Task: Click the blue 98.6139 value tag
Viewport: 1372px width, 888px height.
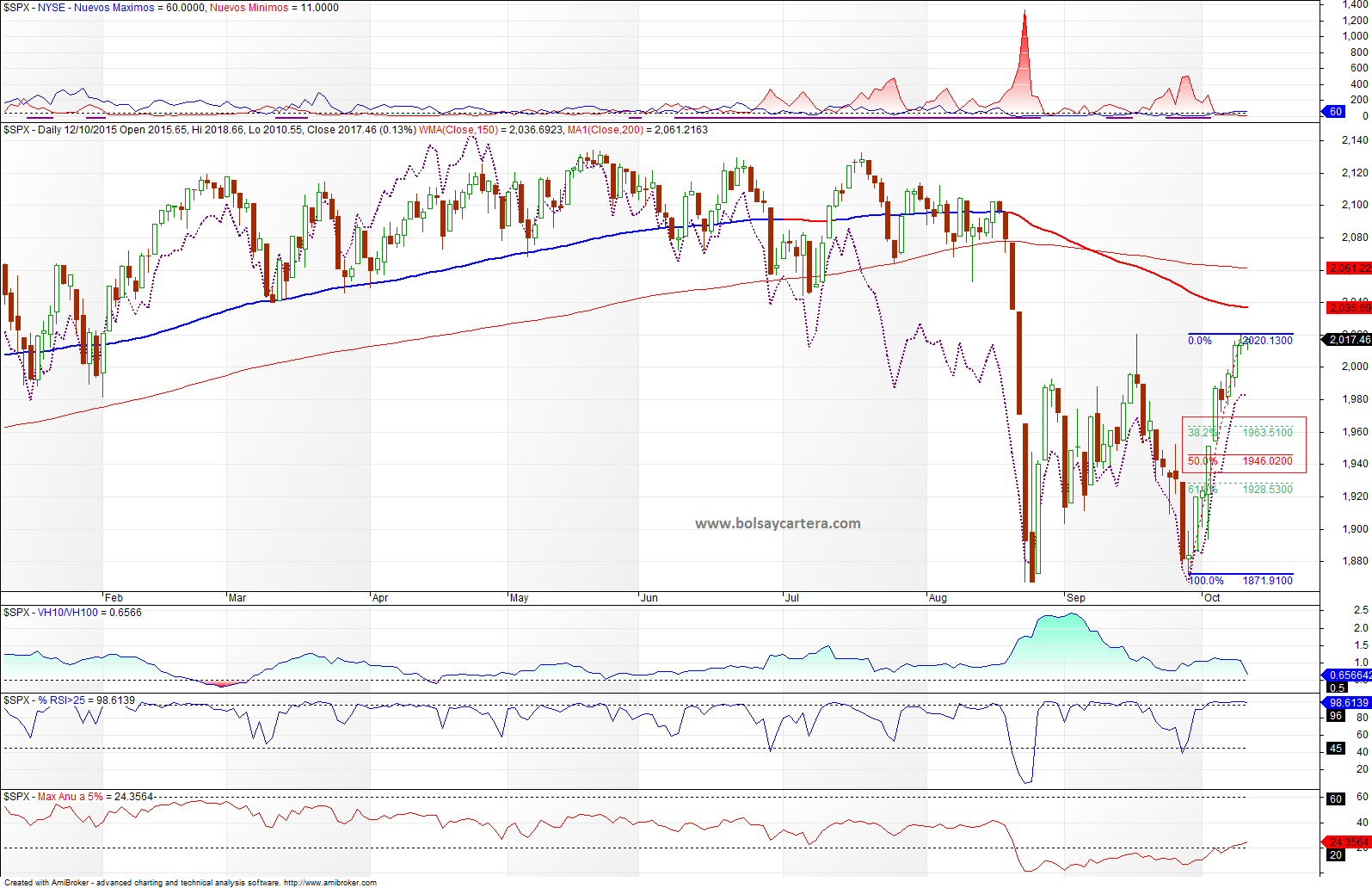Action: point(1346,703)
